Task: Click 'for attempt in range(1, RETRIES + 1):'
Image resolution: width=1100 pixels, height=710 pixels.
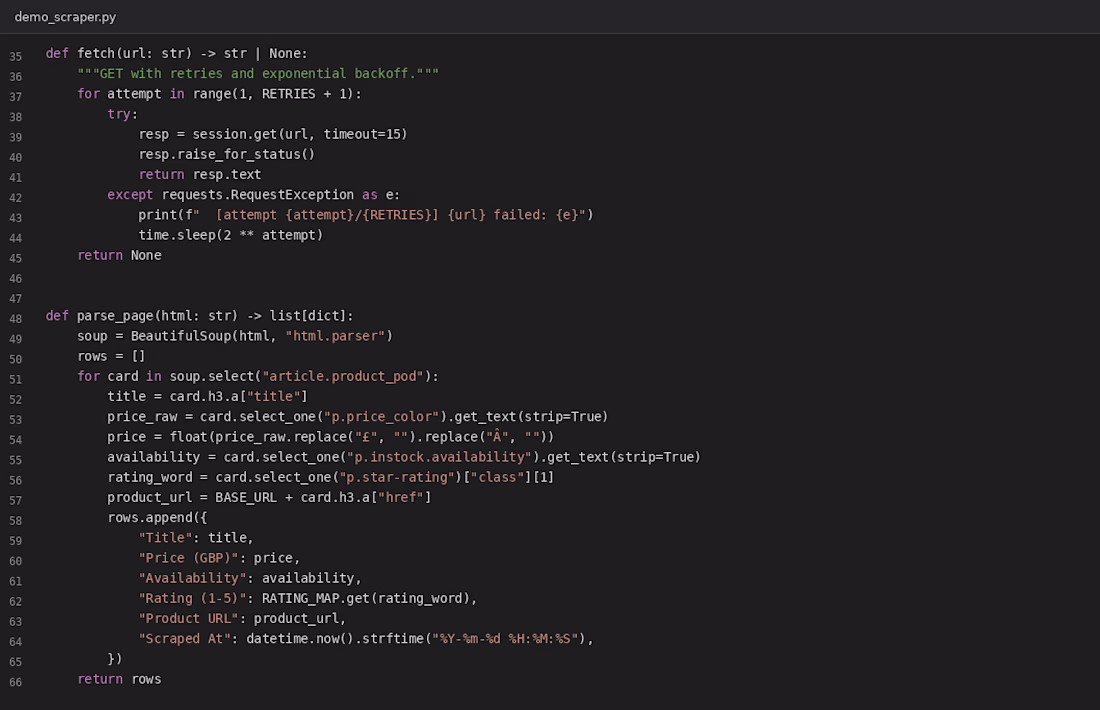Action: pyautogui.click(x=219, y=94)
